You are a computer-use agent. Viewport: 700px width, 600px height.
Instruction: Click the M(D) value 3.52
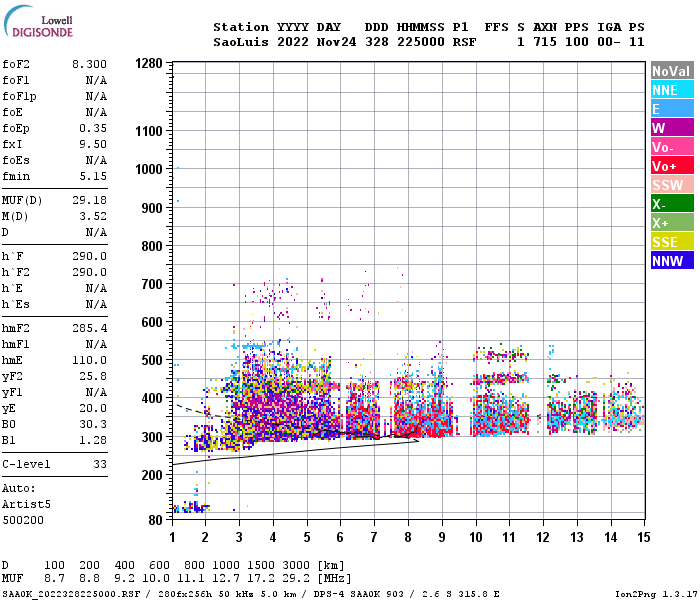pyautogui.click(x=93, y=217)
